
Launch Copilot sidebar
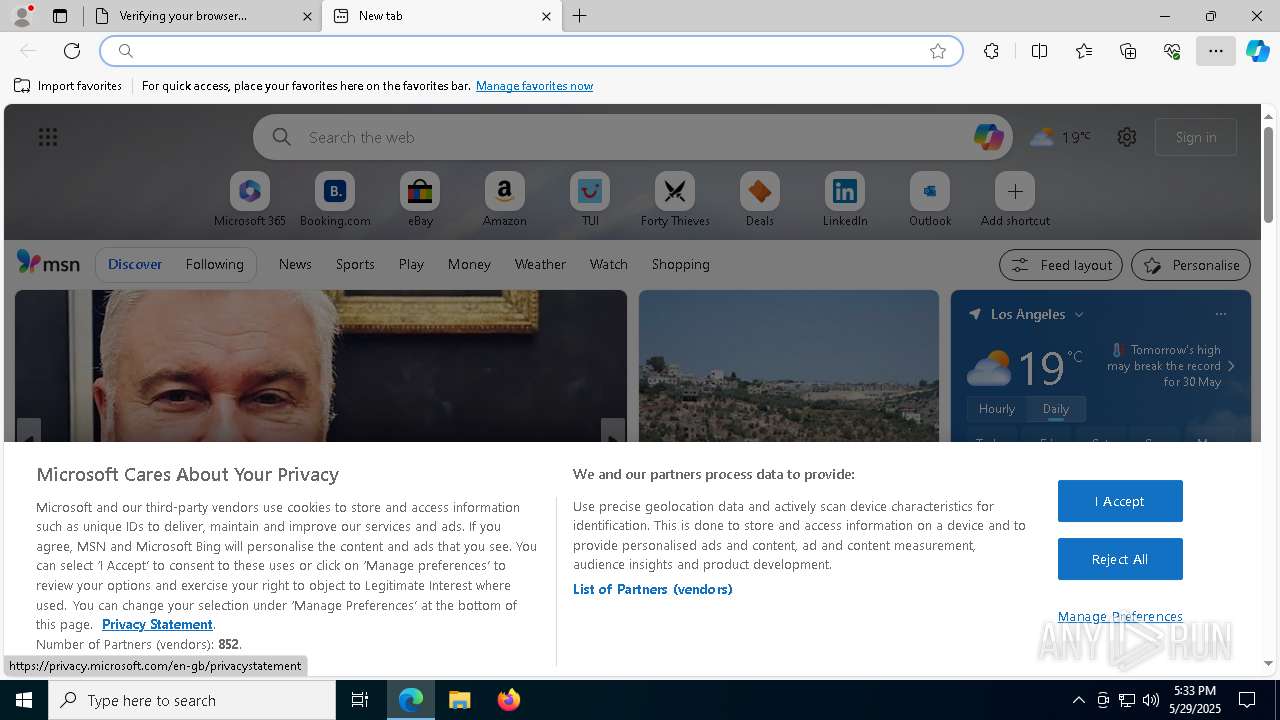click(x=1258, y=51)
